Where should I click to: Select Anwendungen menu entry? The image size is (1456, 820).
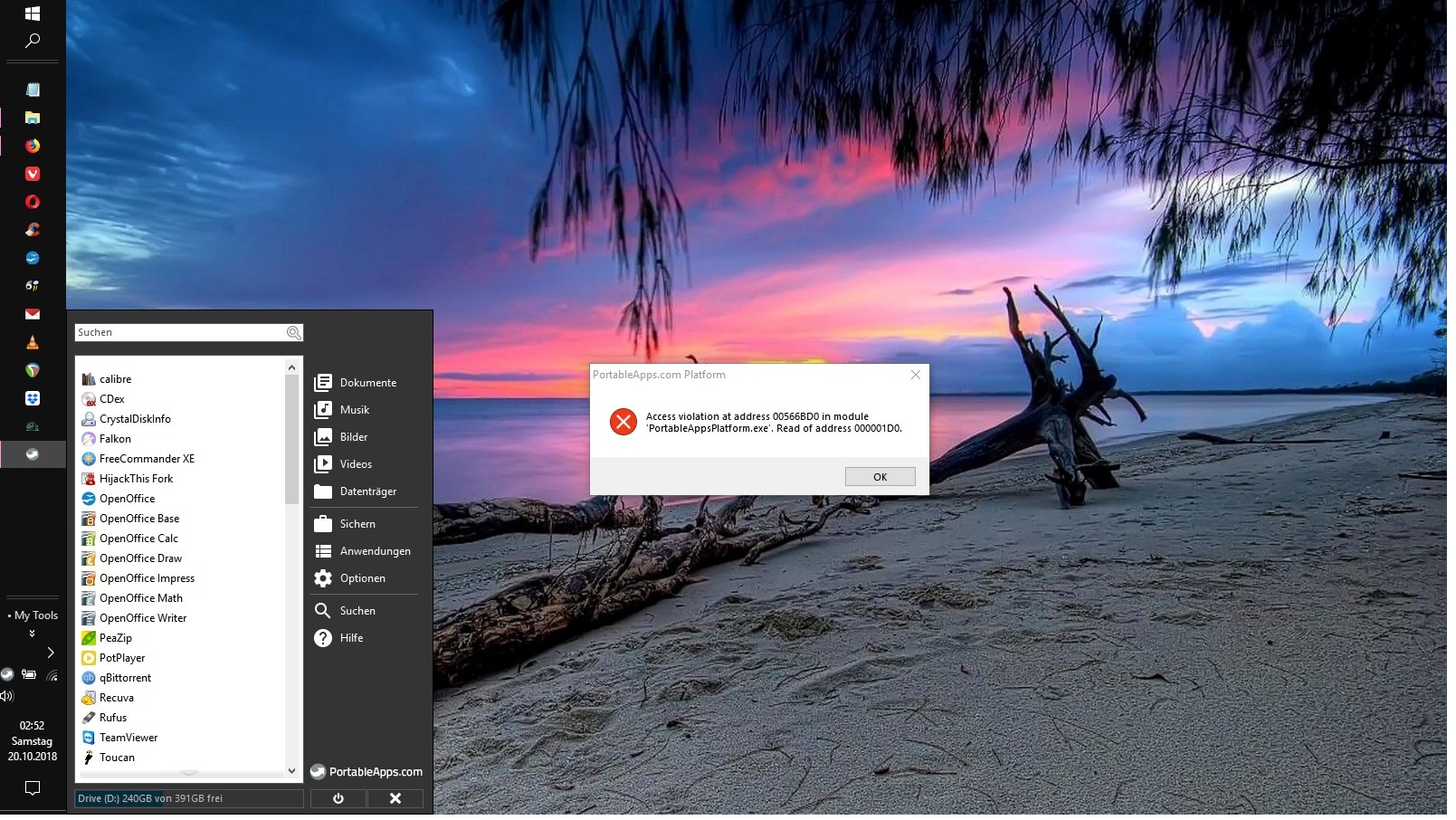(x=375, y=551)
